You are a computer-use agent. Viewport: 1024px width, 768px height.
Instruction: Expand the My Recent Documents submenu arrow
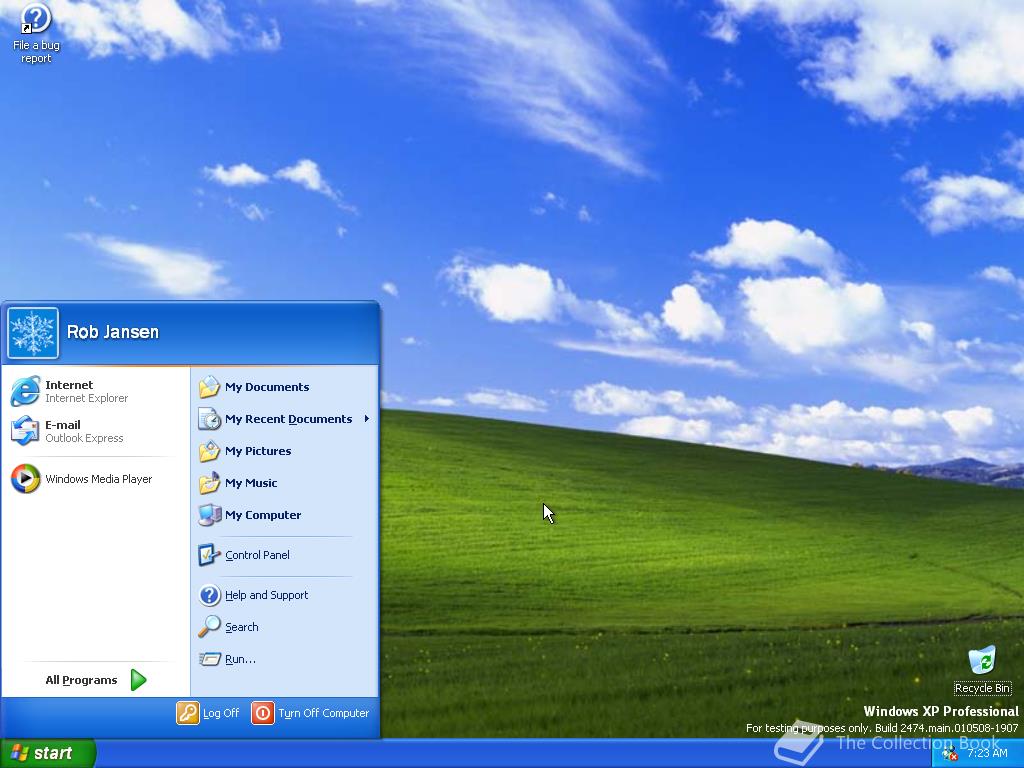(x=367, y=419)
